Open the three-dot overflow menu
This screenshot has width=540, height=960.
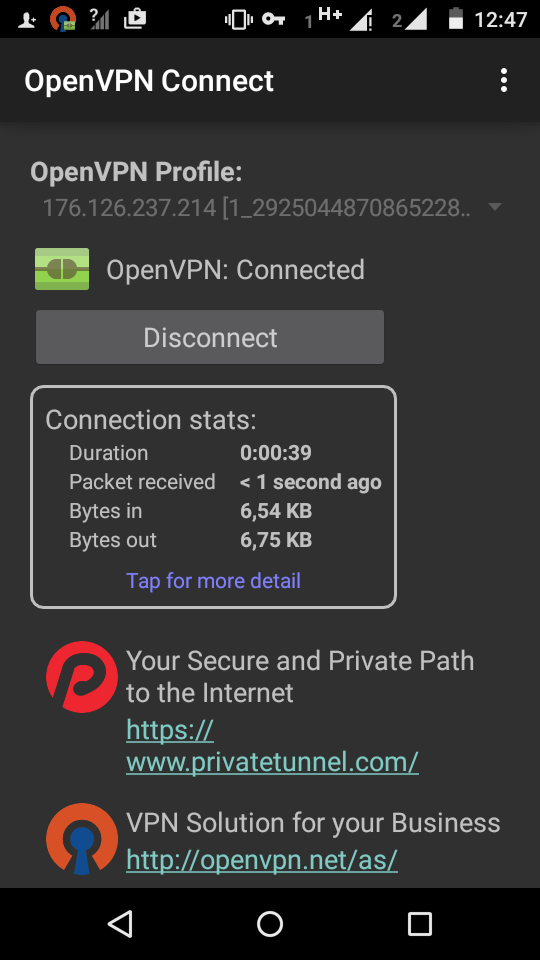[x=503, y=80]
